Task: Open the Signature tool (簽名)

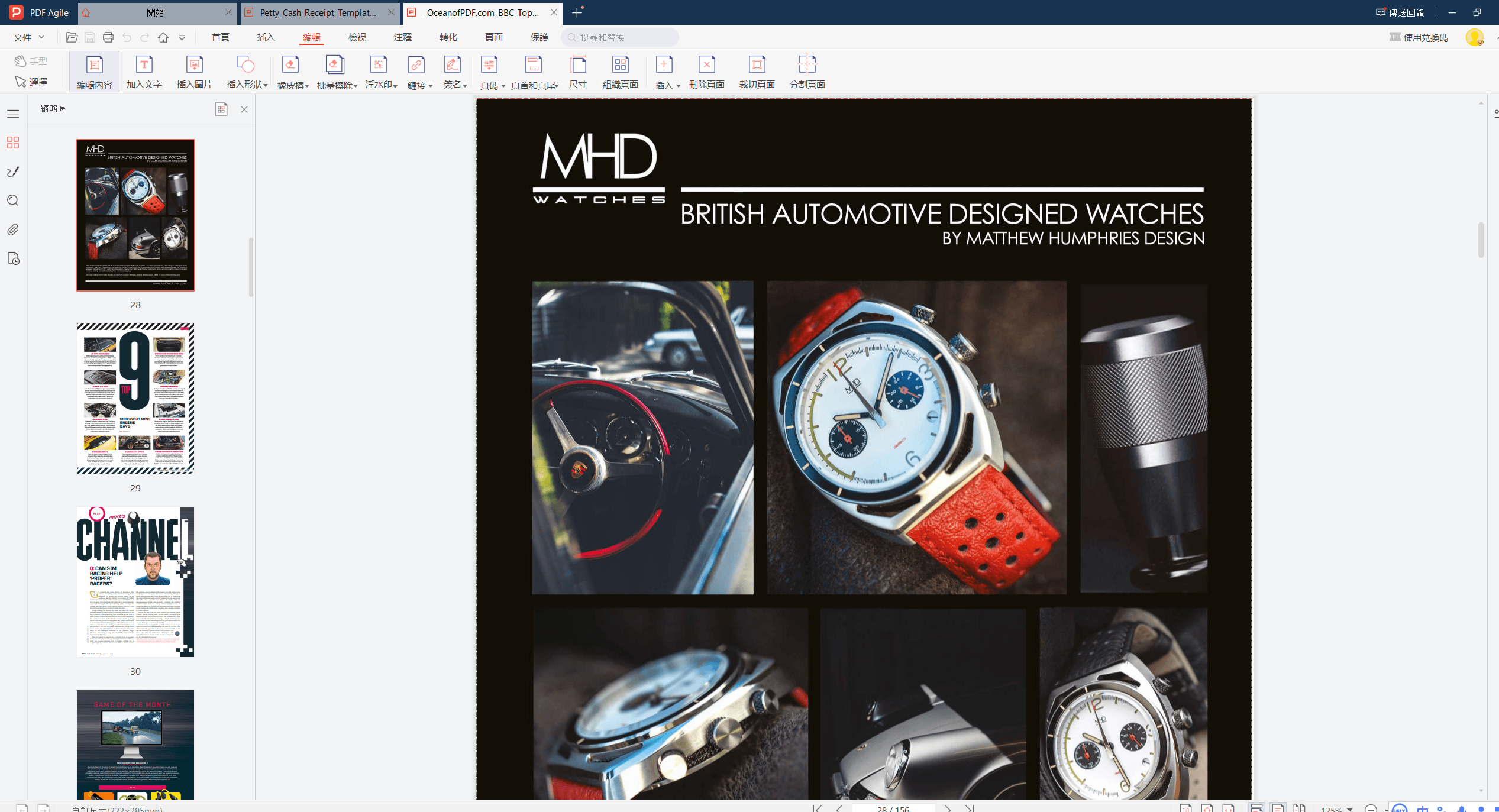Action: coord(453,72)
